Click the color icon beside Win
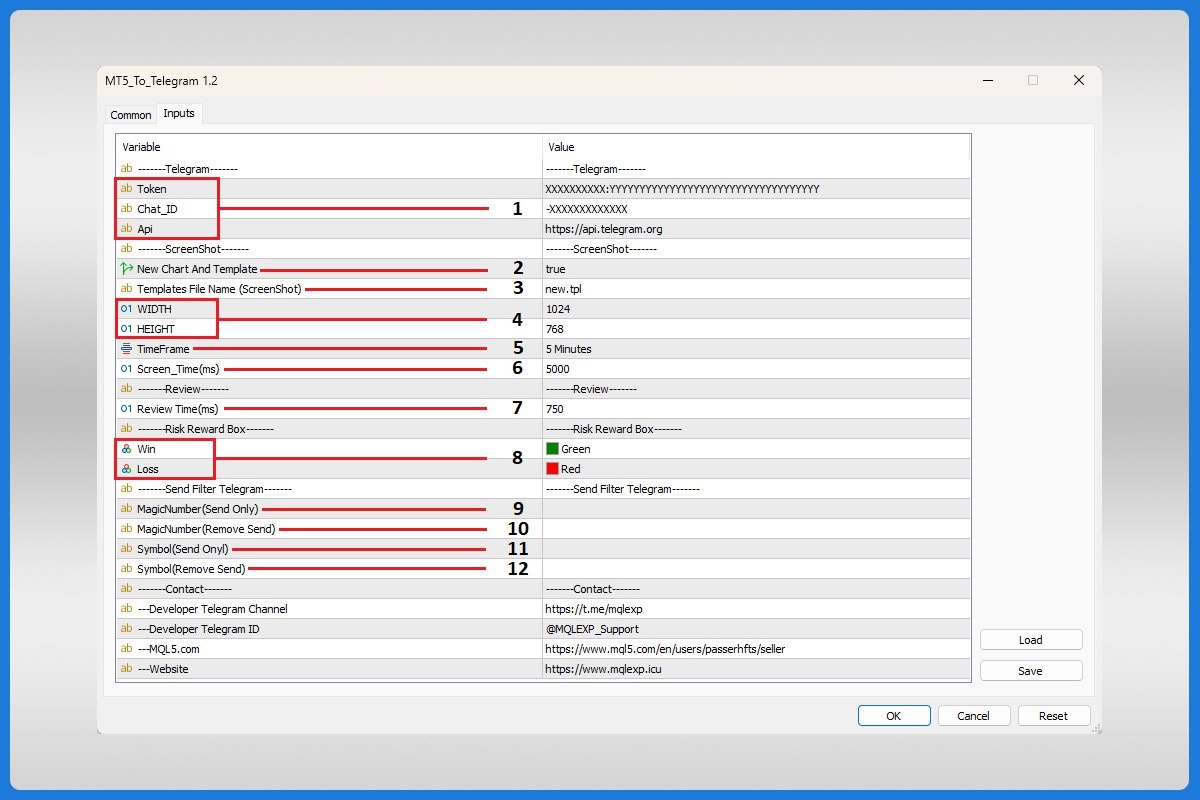Viewport: 1200px width, 800px height. (126, 449)
